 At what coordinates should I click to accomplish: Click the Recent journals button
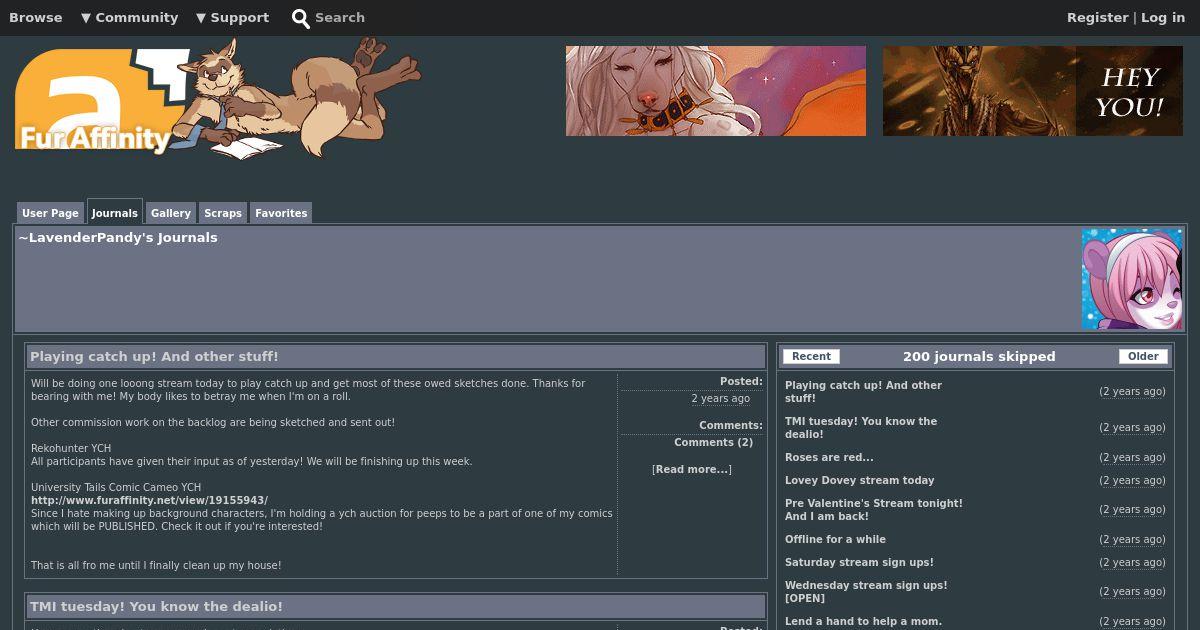point(811,356)
